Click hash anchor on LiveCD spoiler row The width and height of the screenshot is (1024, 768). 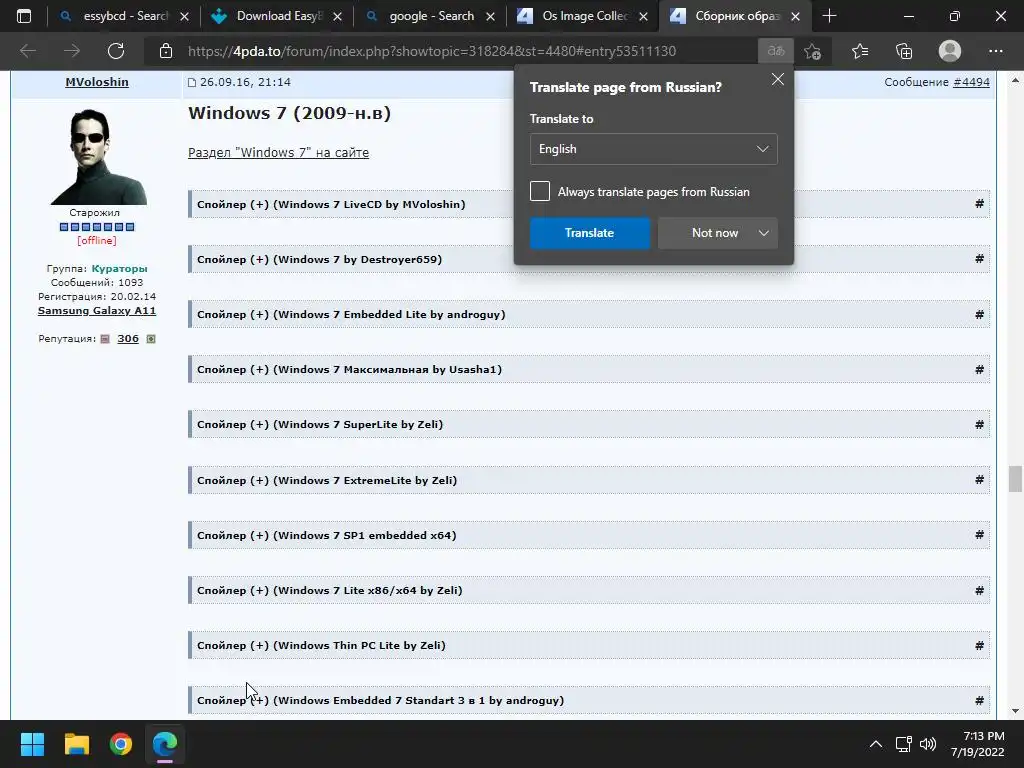click(x=979, y=204)
